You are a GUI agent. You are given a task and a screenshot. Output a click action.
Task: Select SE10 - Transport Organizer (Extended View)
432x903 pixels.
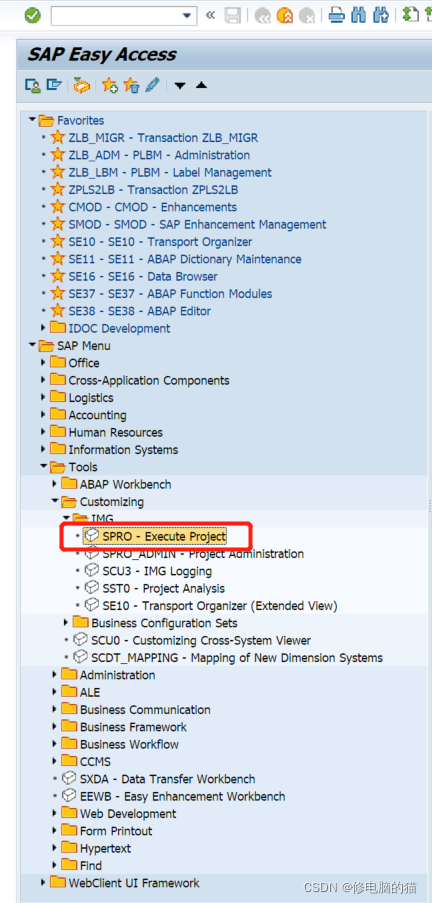(x=220, y=606)
